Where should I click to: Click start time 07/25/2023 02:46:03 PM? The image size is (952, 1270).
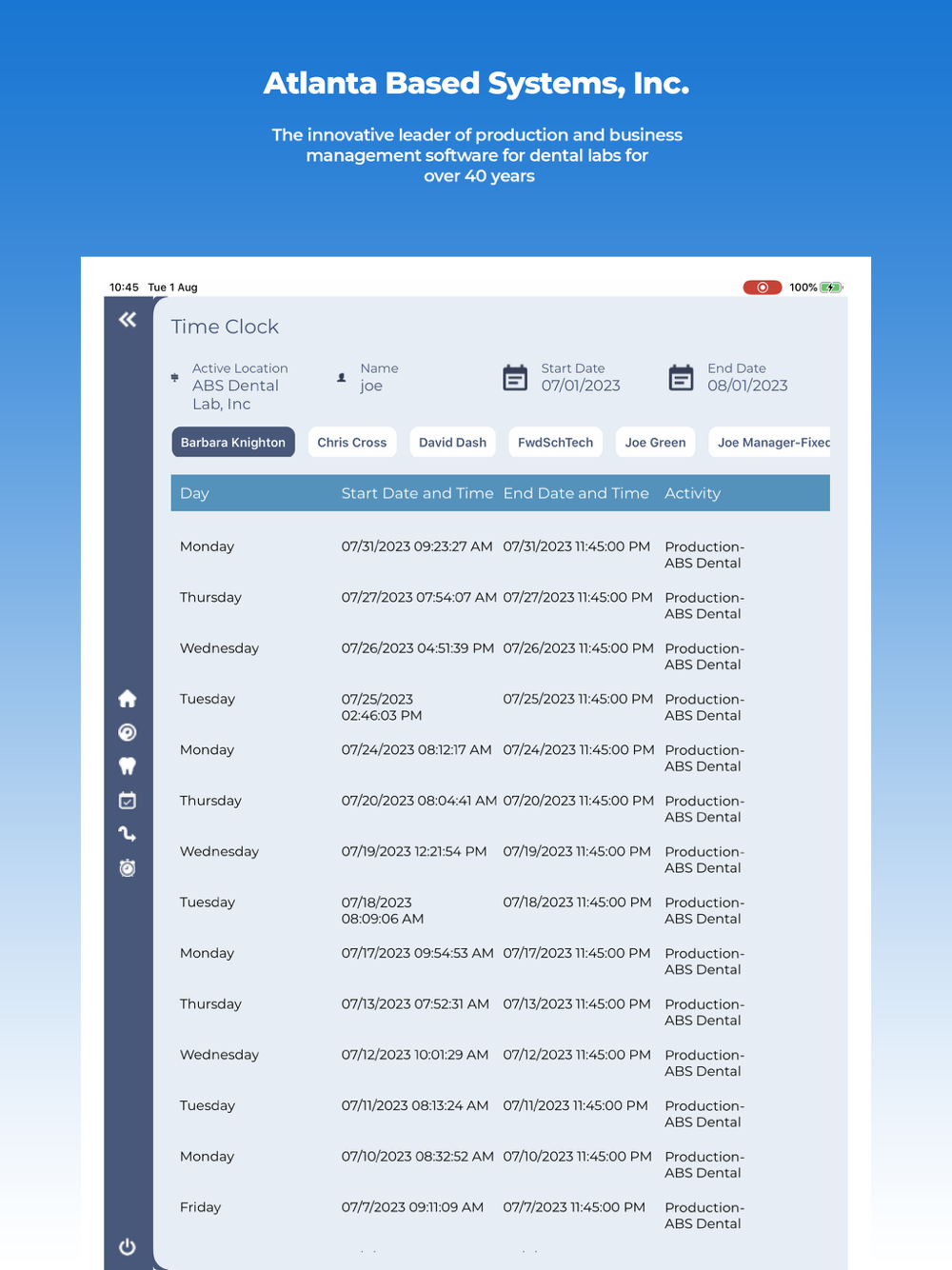pos(382,707)
